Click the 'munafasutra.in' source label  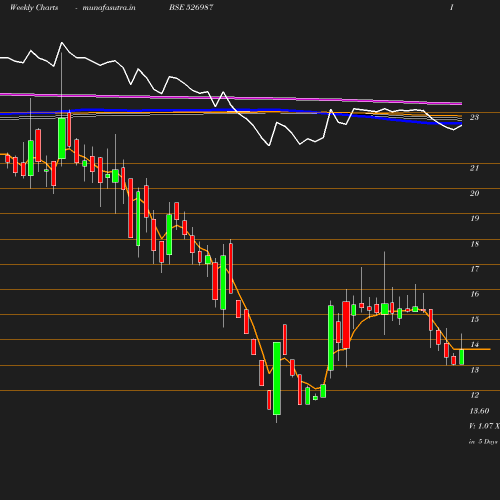(109, 8)
